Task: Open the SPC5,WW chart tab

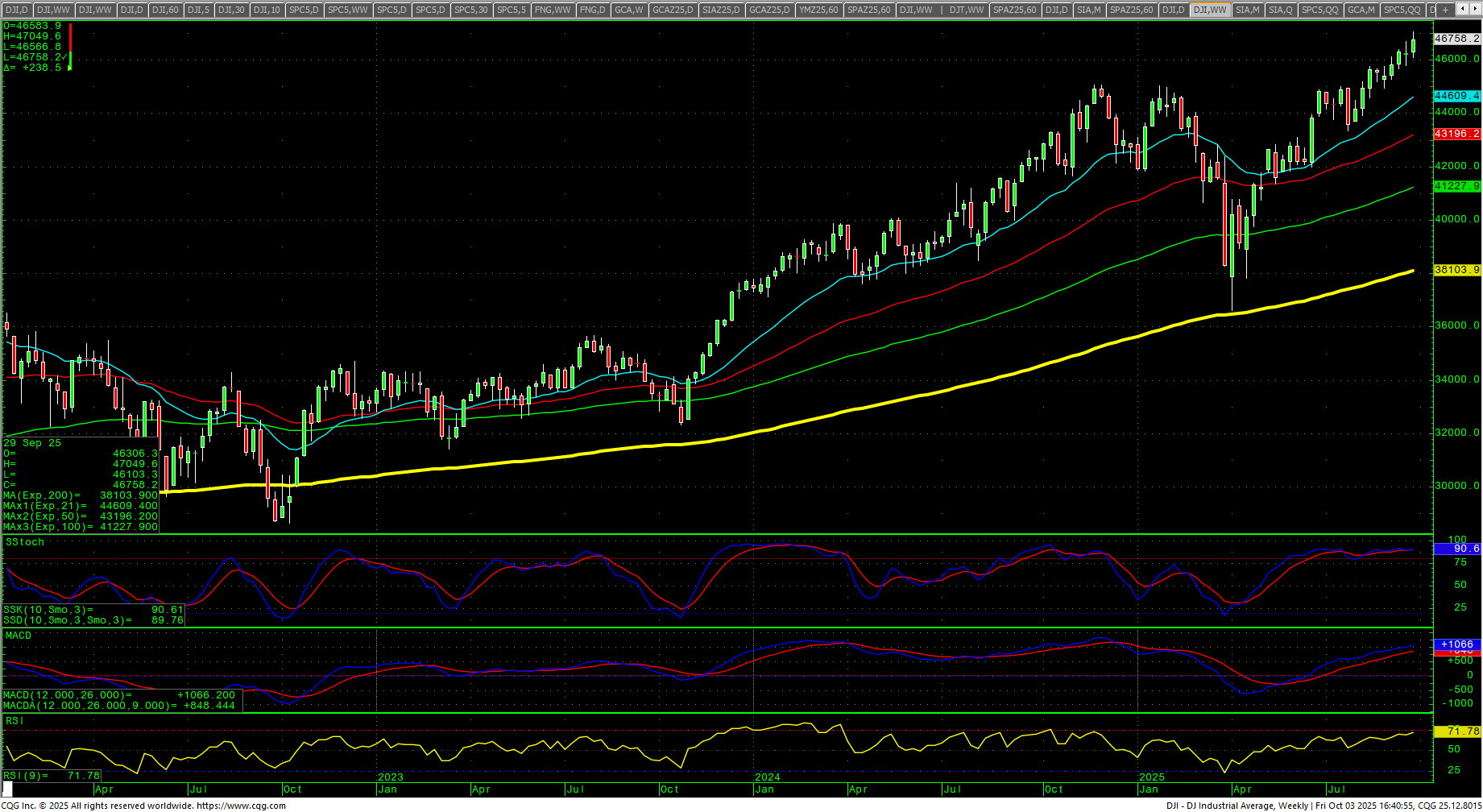Action: click(347, 10)
